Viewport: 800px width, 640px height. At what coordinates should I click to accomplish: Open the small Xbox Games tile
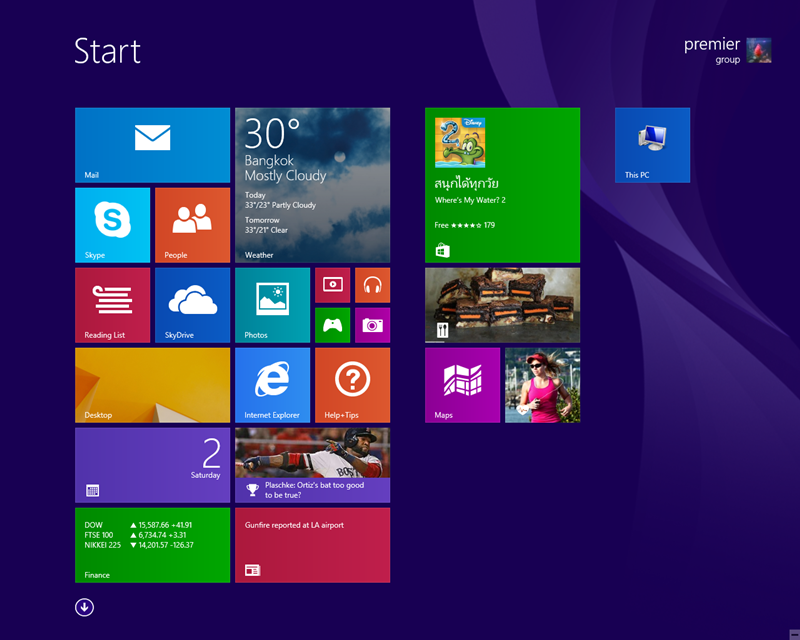point(333,325)
